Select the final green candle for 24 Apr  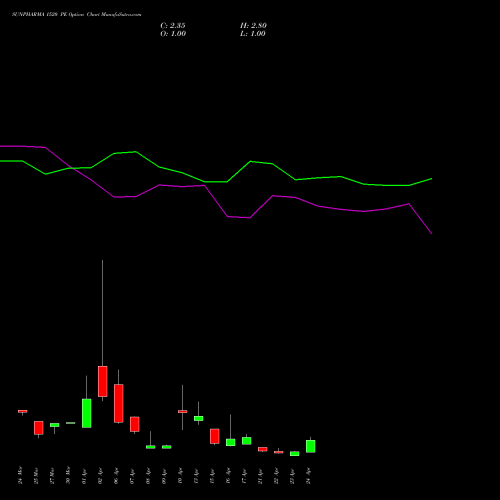[311, 446]
